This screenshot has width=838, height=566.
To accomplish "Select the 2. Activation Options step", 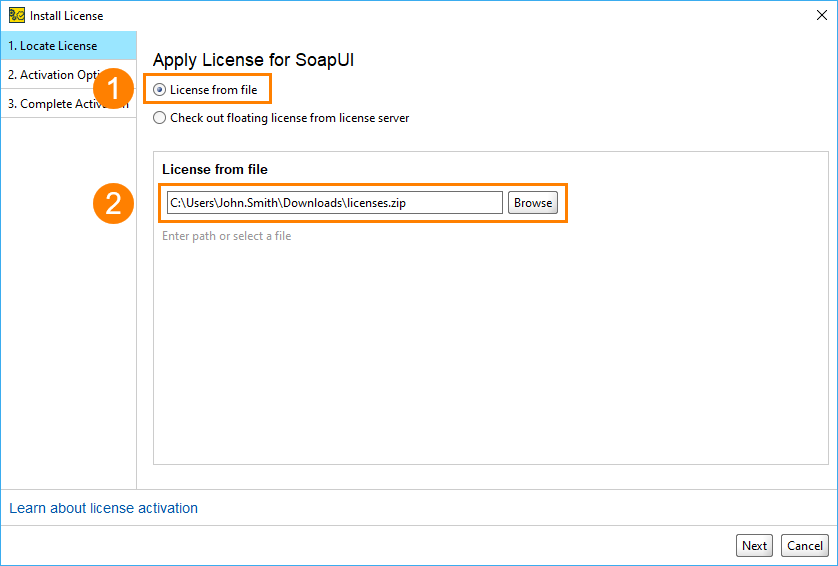I will click(x=68, y=74).
